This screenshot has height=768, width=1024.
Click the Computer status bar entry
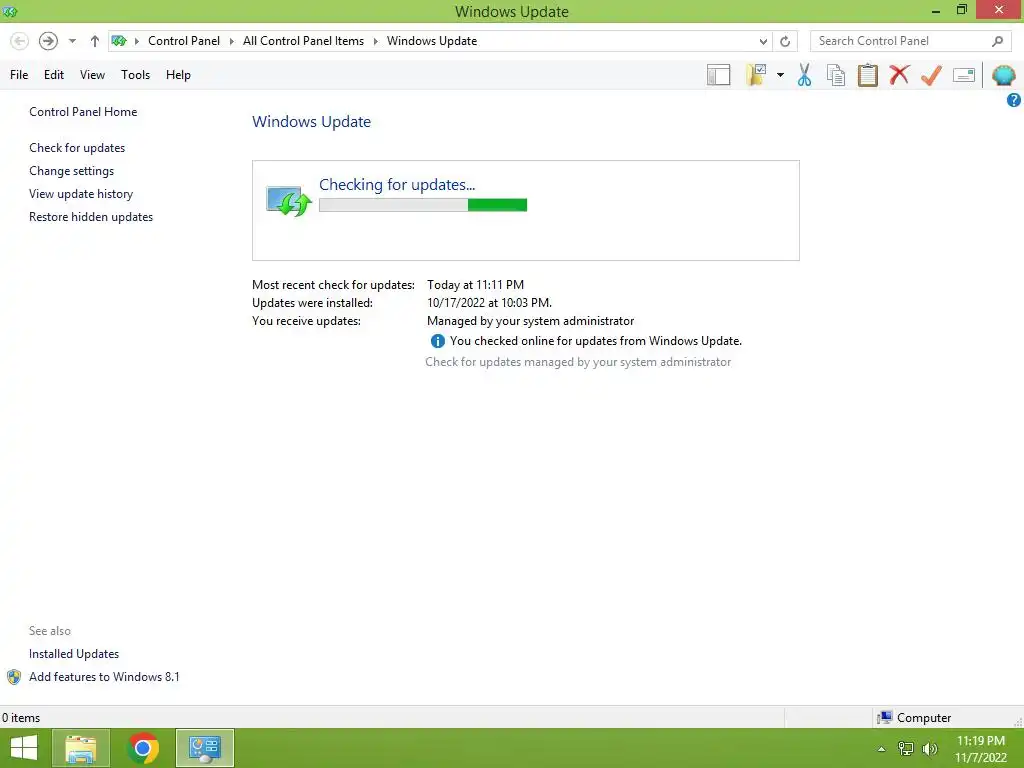tap(914, 718)
